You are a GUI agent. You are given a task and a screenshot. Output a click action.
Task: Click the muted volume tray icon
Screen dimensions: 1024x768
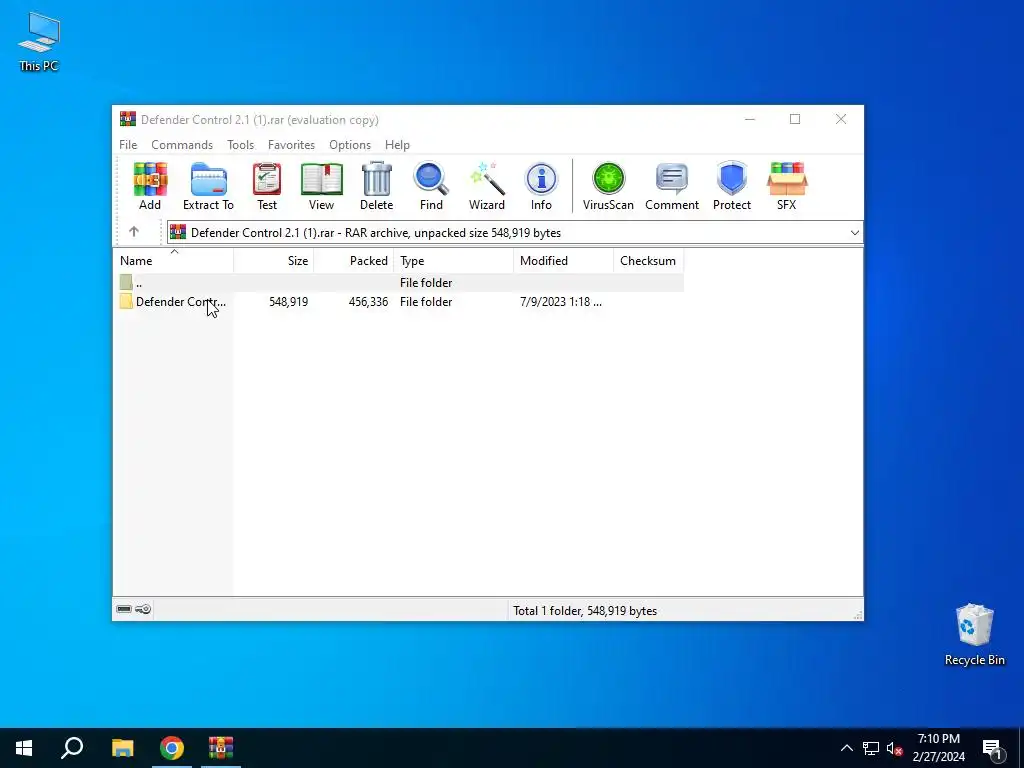tap(895, 748)
